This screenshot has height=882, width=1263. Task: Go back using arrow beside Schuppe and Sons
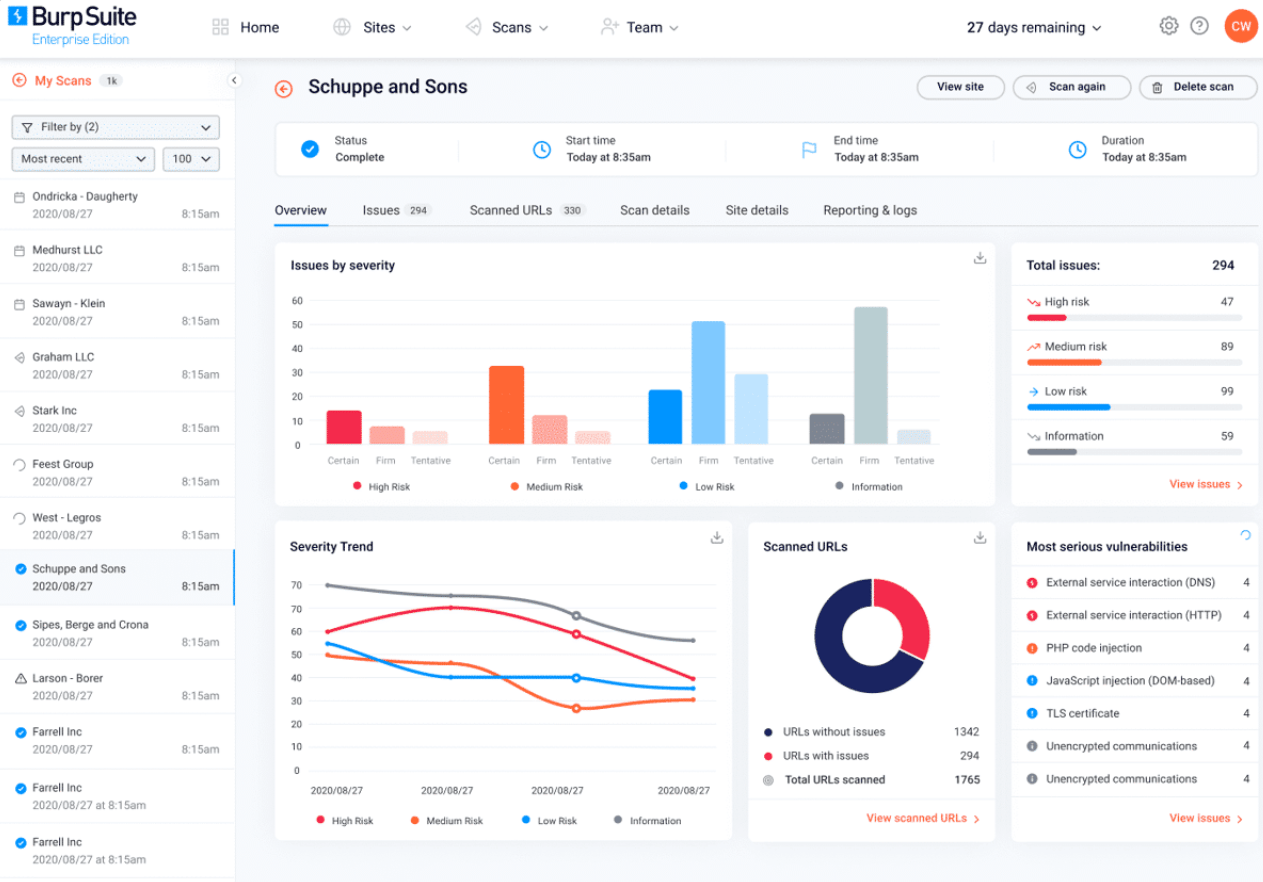click(x=284, y=89)
